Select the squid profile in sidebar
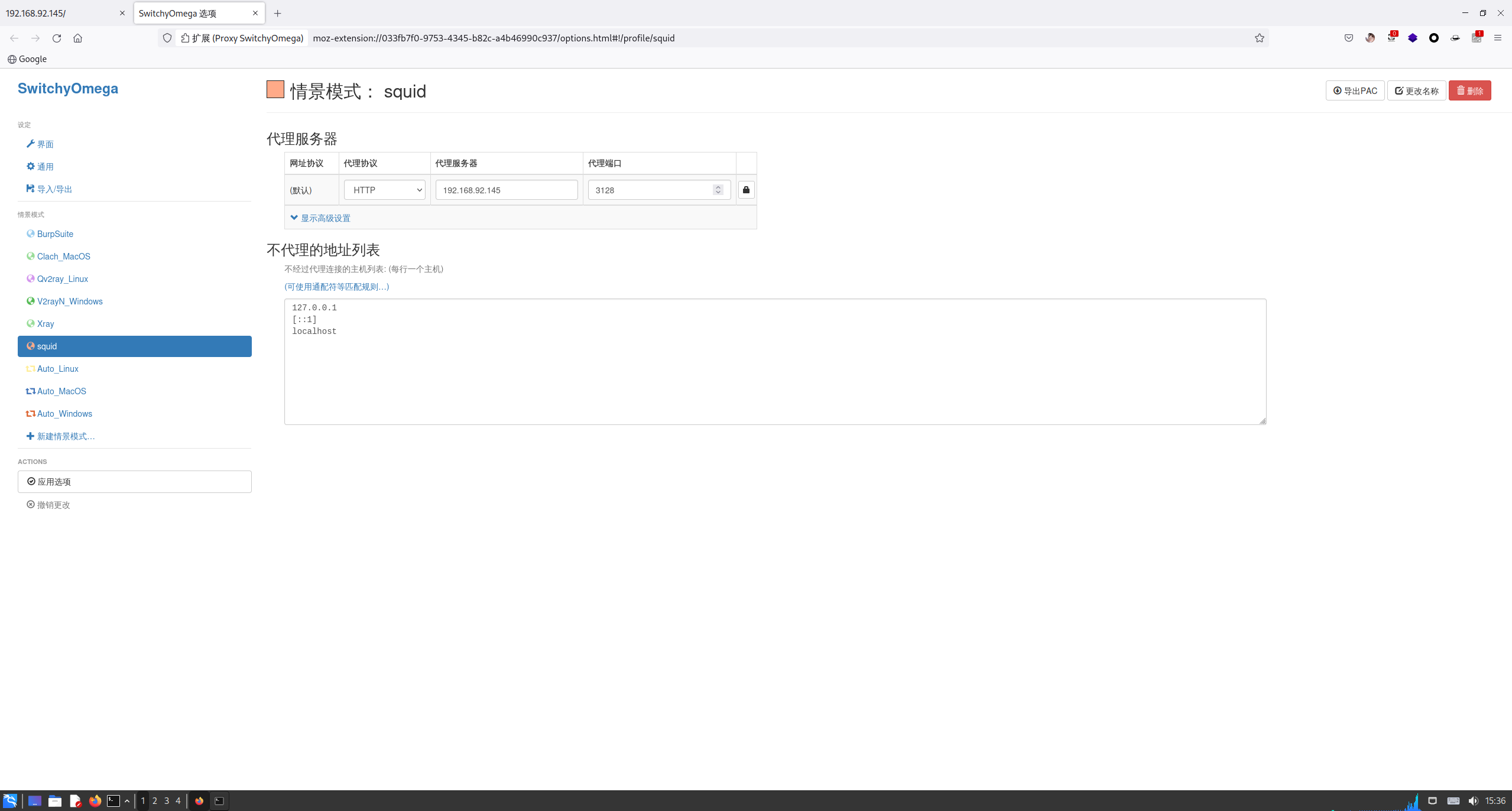This screenshot has height=811, width=1512. point(135,346)
